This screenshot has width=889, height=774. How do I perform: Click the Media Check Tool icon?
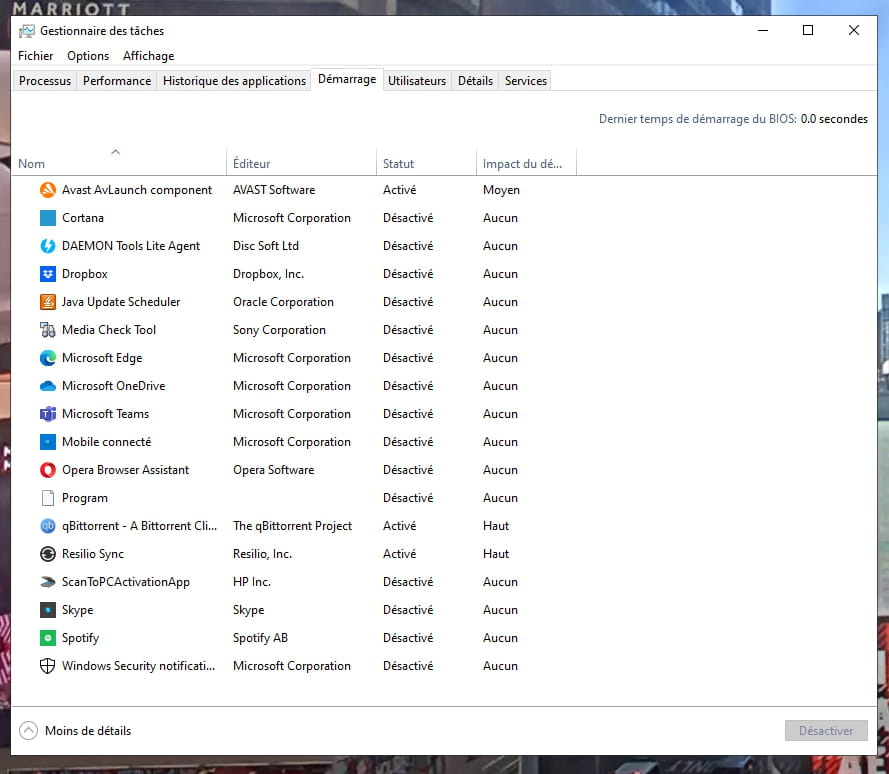48,329
